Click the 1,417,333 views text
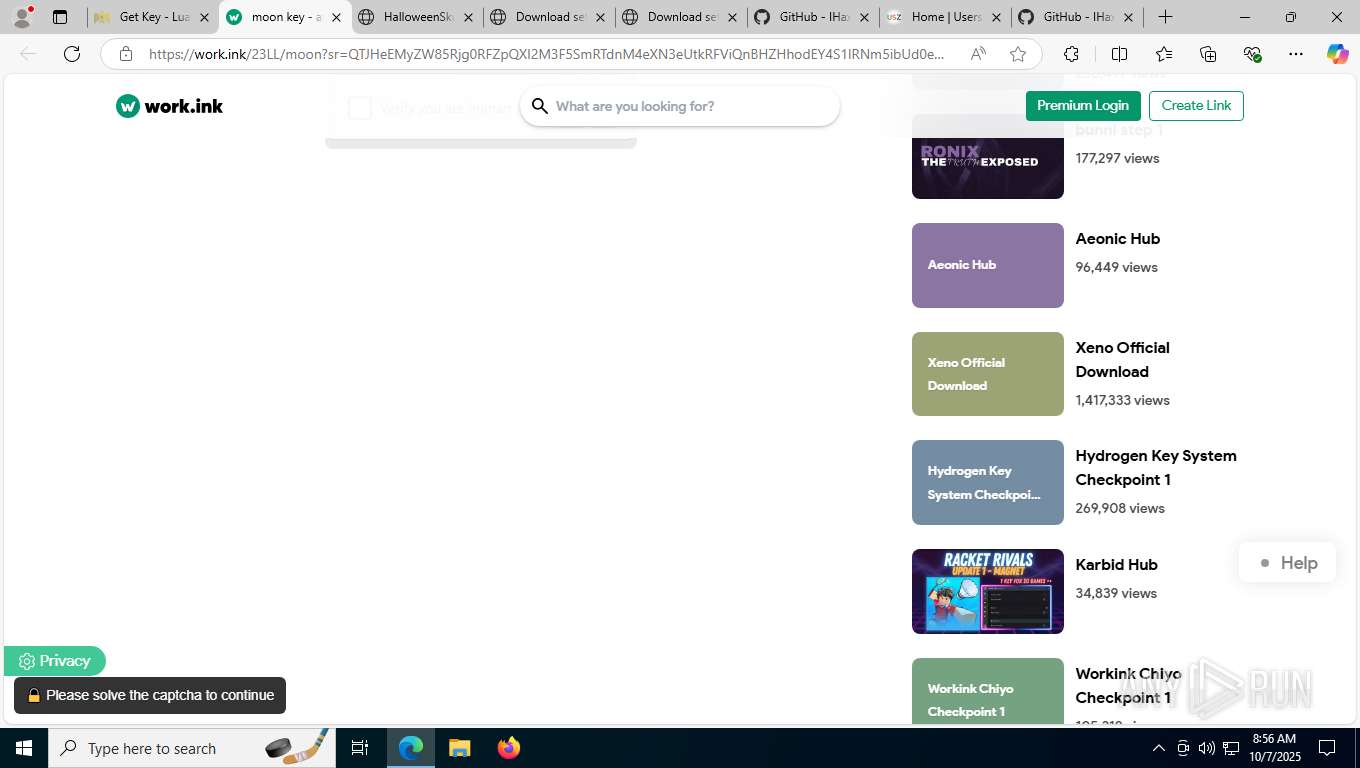This screenshot has height=768, width=1360. click(1122, 400)
